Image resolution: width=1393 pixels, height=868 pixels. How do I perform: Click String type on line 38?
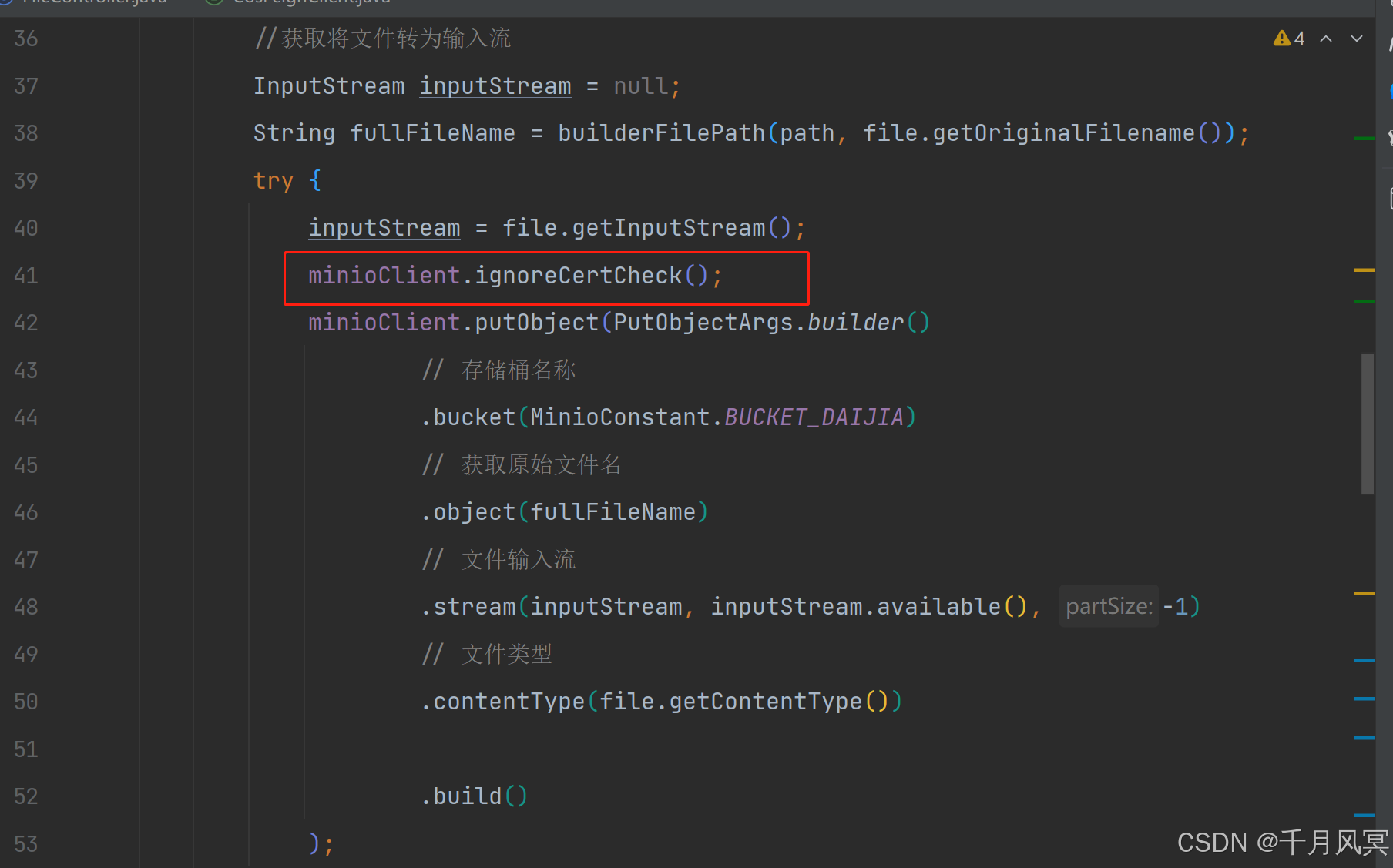tap(294, 133)
